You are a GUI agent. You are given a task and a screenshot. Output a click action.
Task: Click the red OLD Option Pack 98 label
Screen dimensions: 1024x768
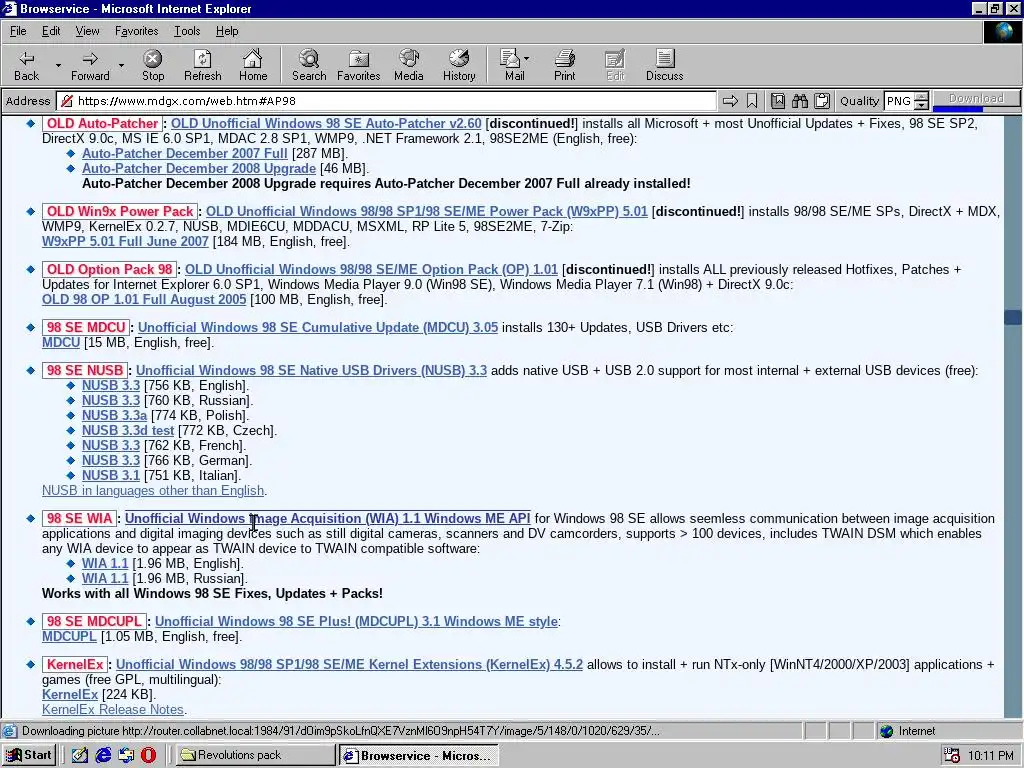click(x=110, y=270)
